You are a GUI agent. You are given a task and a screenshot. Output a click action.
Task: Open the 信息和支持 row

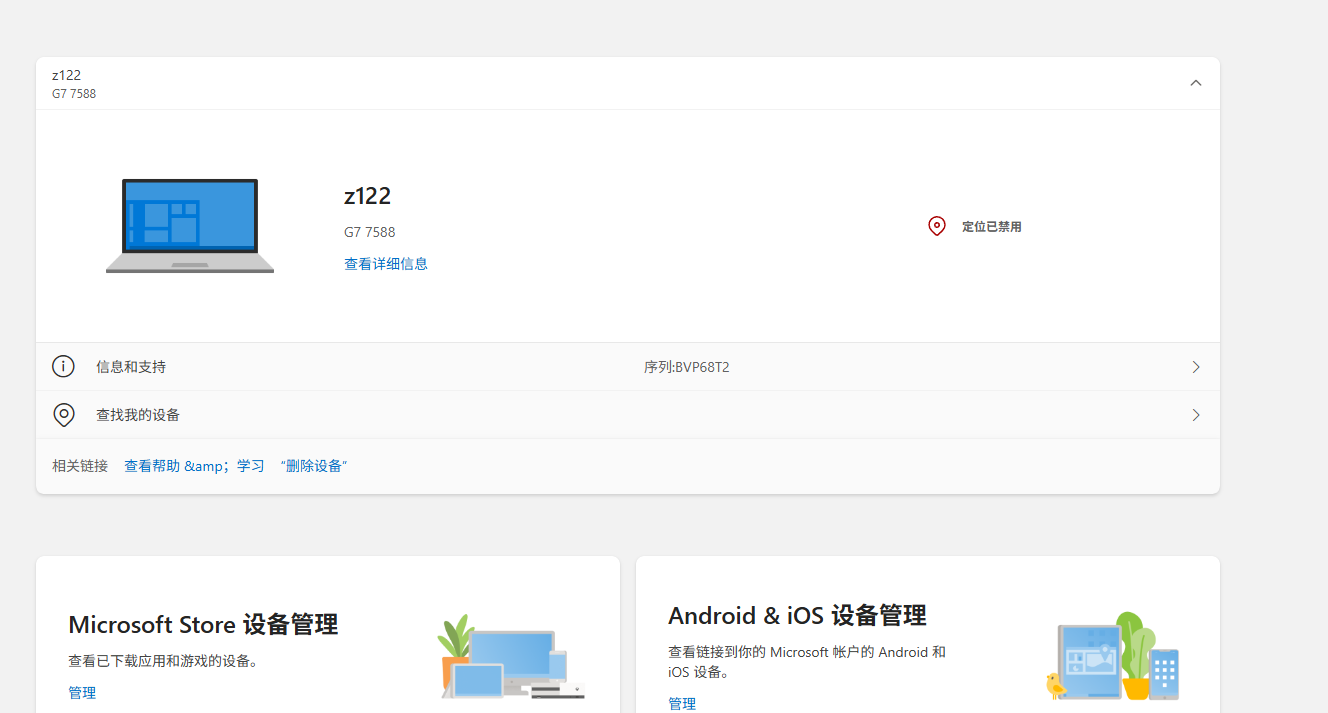coord(628,367)
